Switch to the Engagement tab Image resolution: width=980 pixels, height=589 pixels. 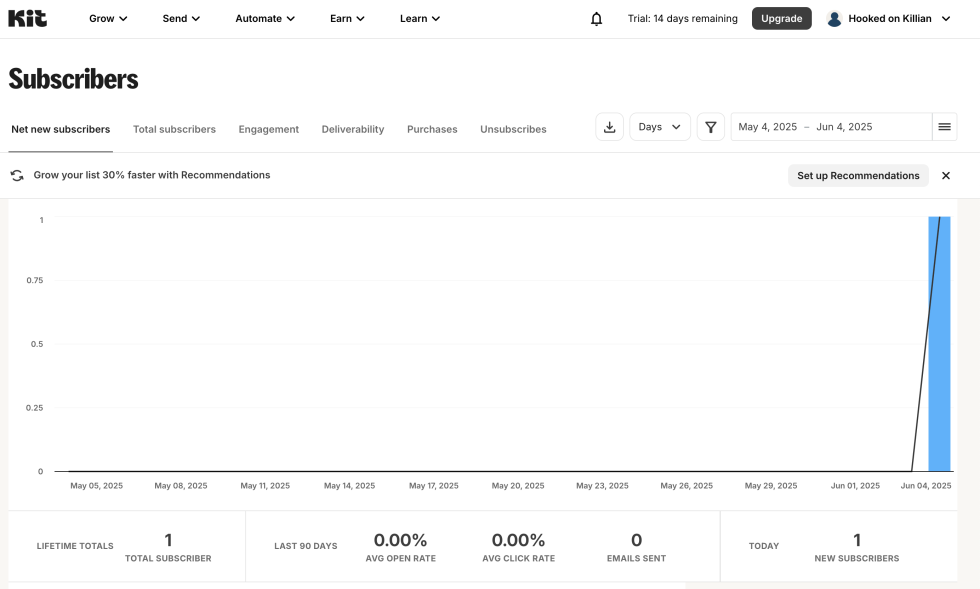269,129
